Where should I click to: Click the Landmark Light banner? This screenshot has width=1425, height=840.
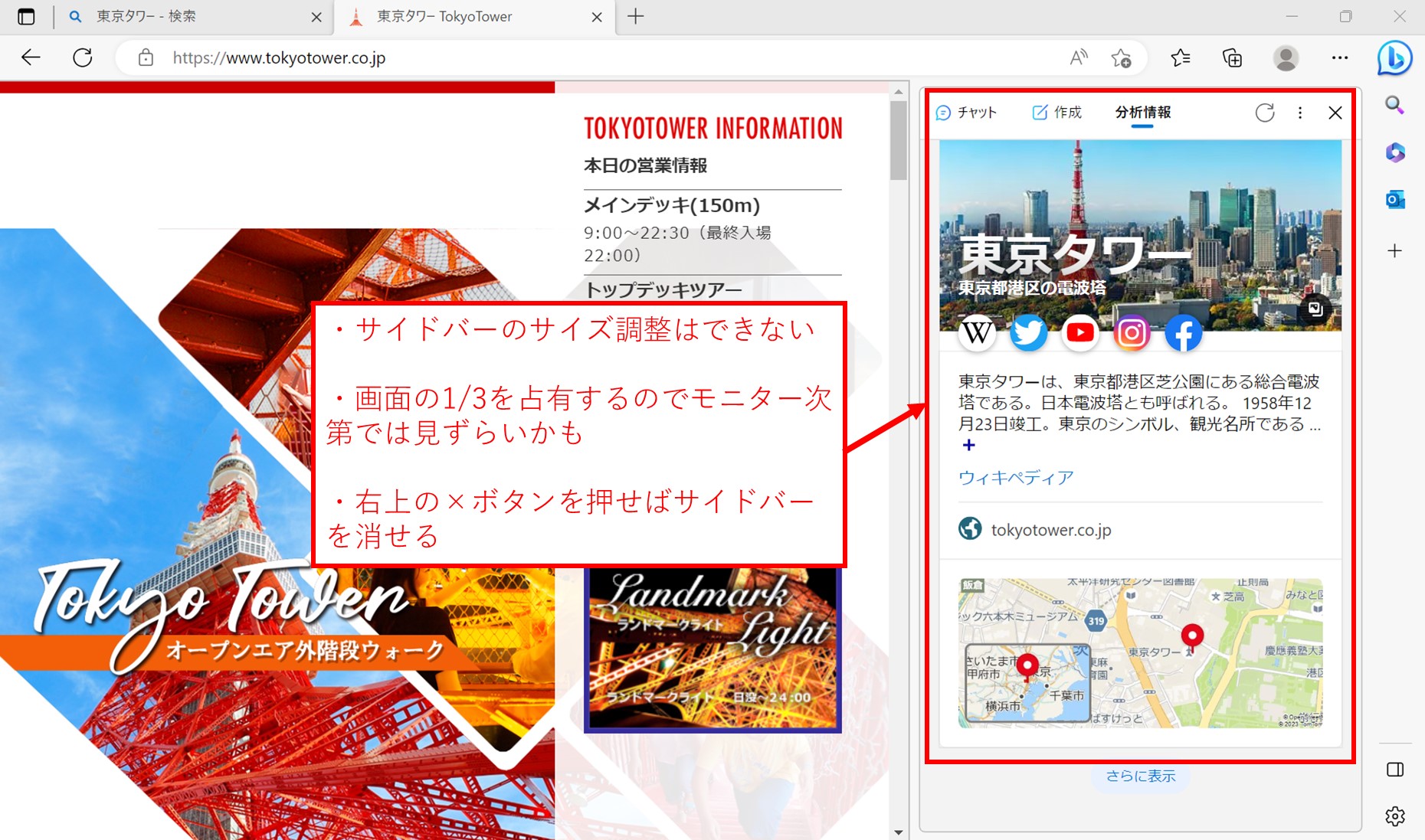(x=712, y=649)
